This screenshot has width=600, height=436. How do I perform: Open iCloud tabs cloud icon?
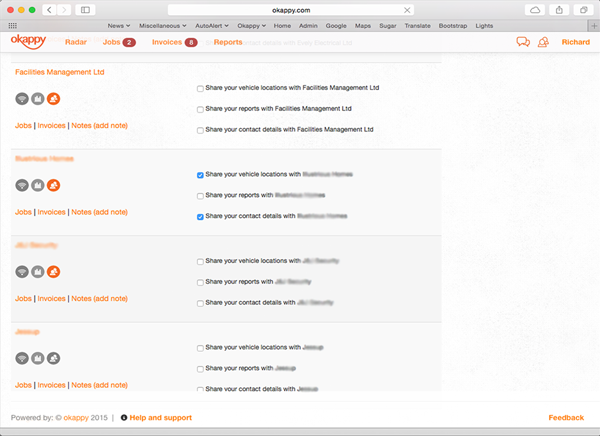(535, 10)
